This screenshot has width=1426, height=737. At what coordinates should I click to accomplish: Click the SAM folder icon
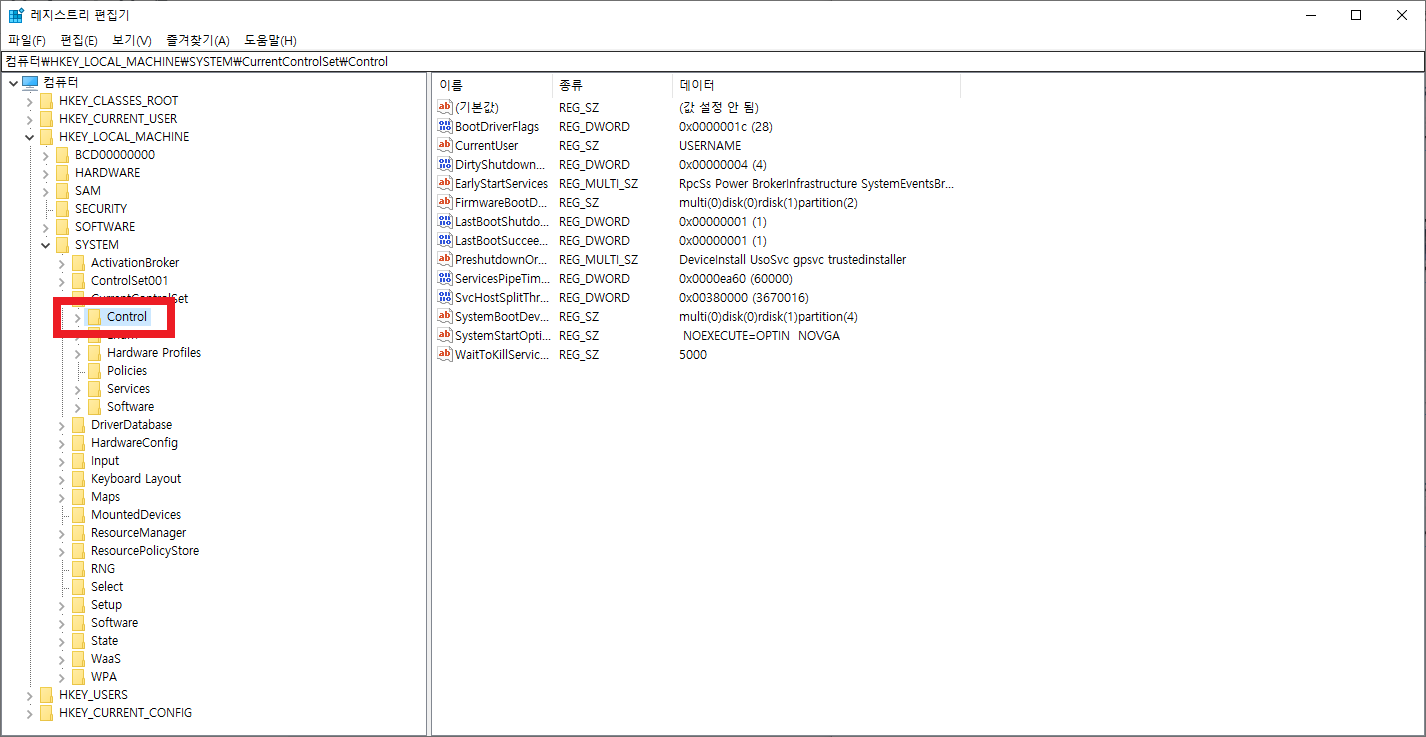coord(62,191)
